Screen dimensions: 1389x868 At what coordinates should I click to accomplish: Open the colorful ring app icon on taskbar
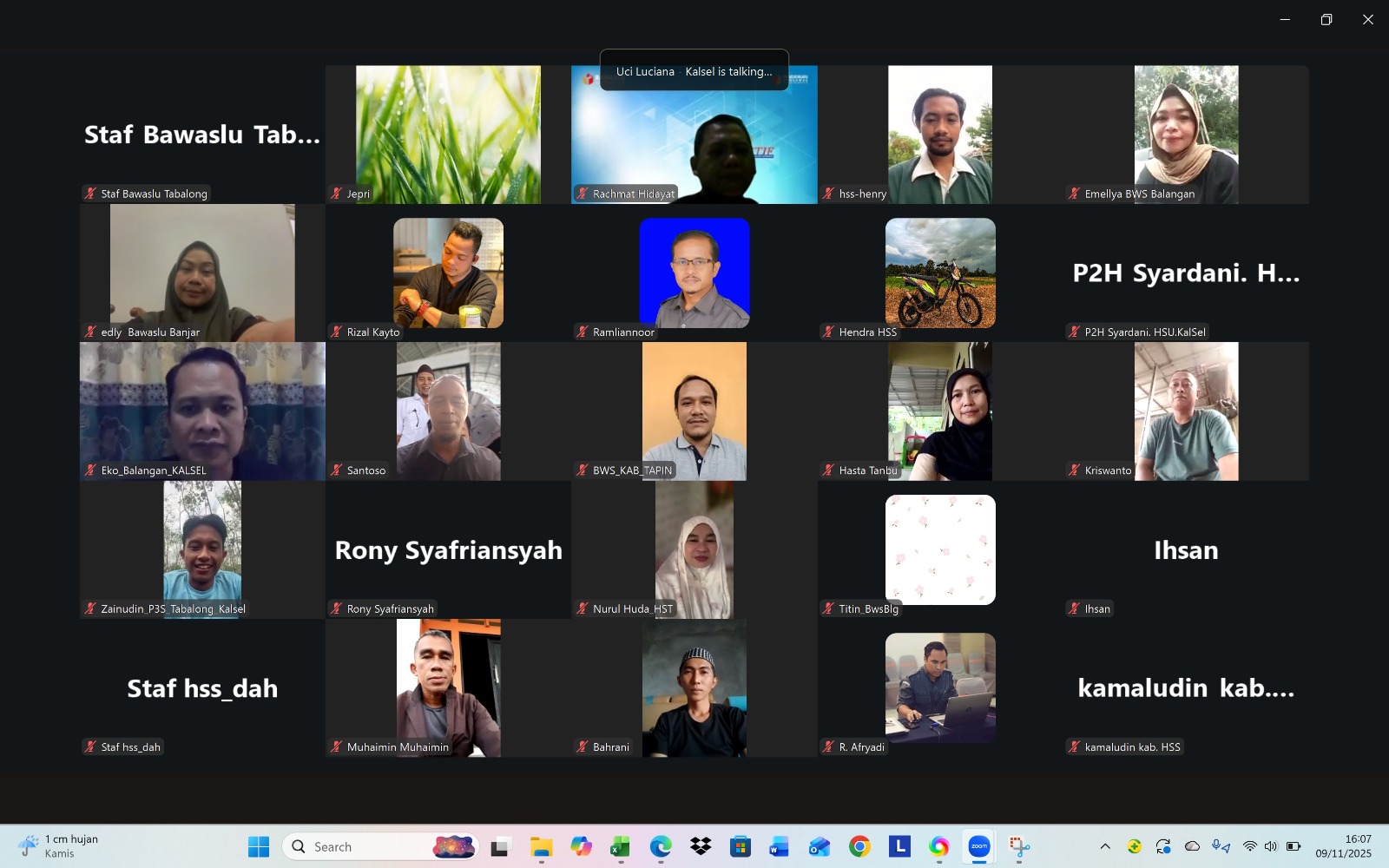939,846
